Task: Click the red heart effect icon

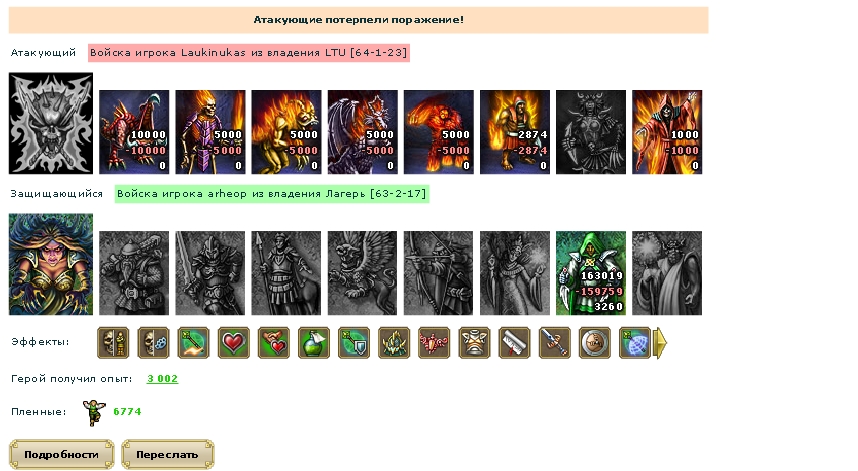Action: coord(234,343)
